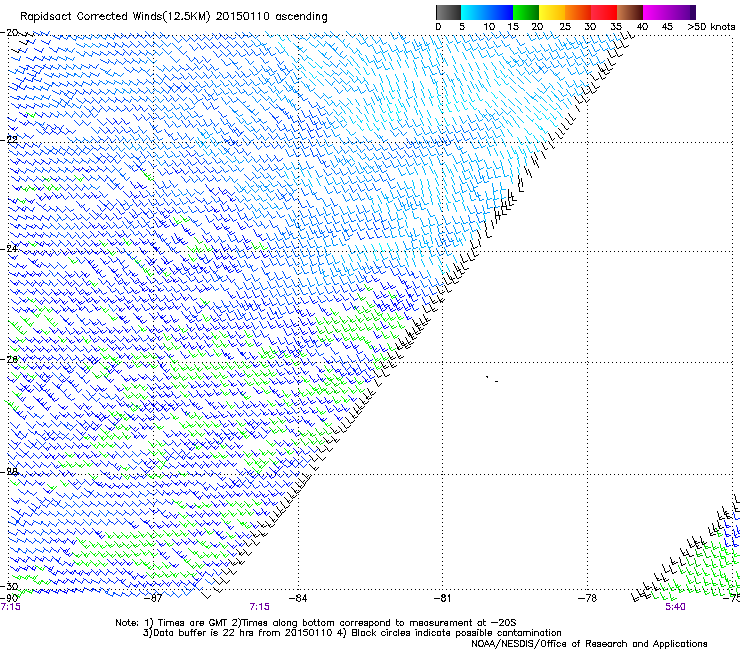This screenshot has width=740, height=650.
Task: Click the -26 latitude axis label
Action: [x=10, y=360]
